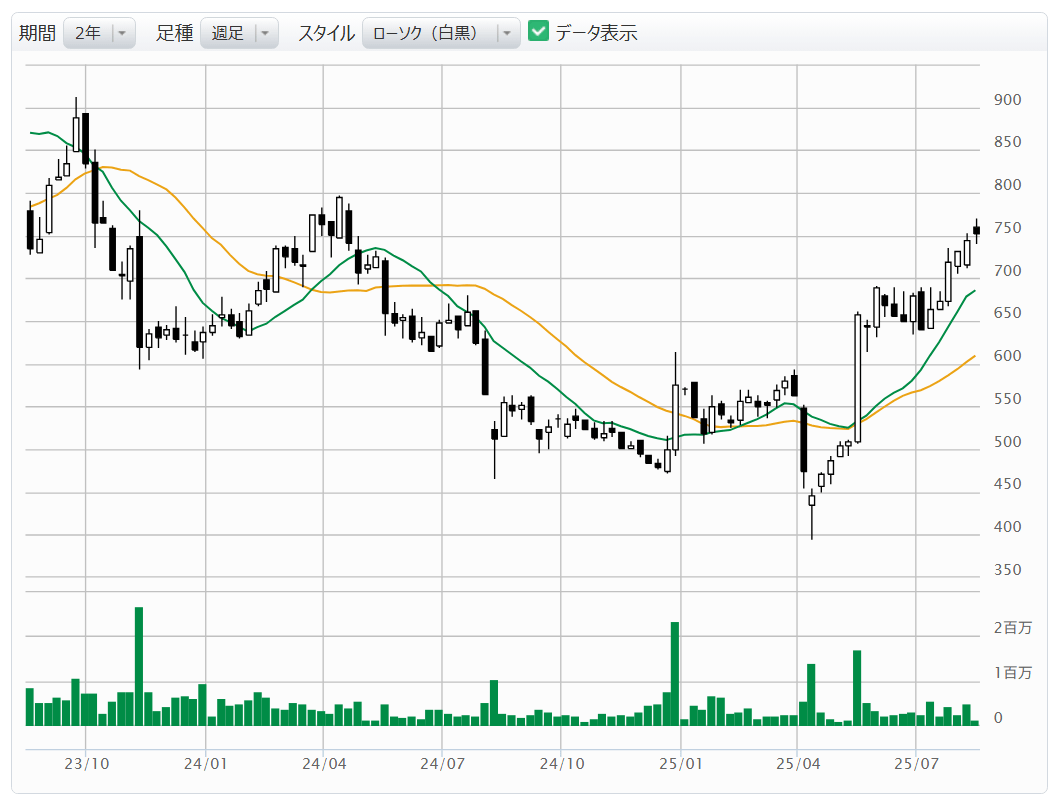Open the 期間 dropdown showing 2年

[98, 33]
